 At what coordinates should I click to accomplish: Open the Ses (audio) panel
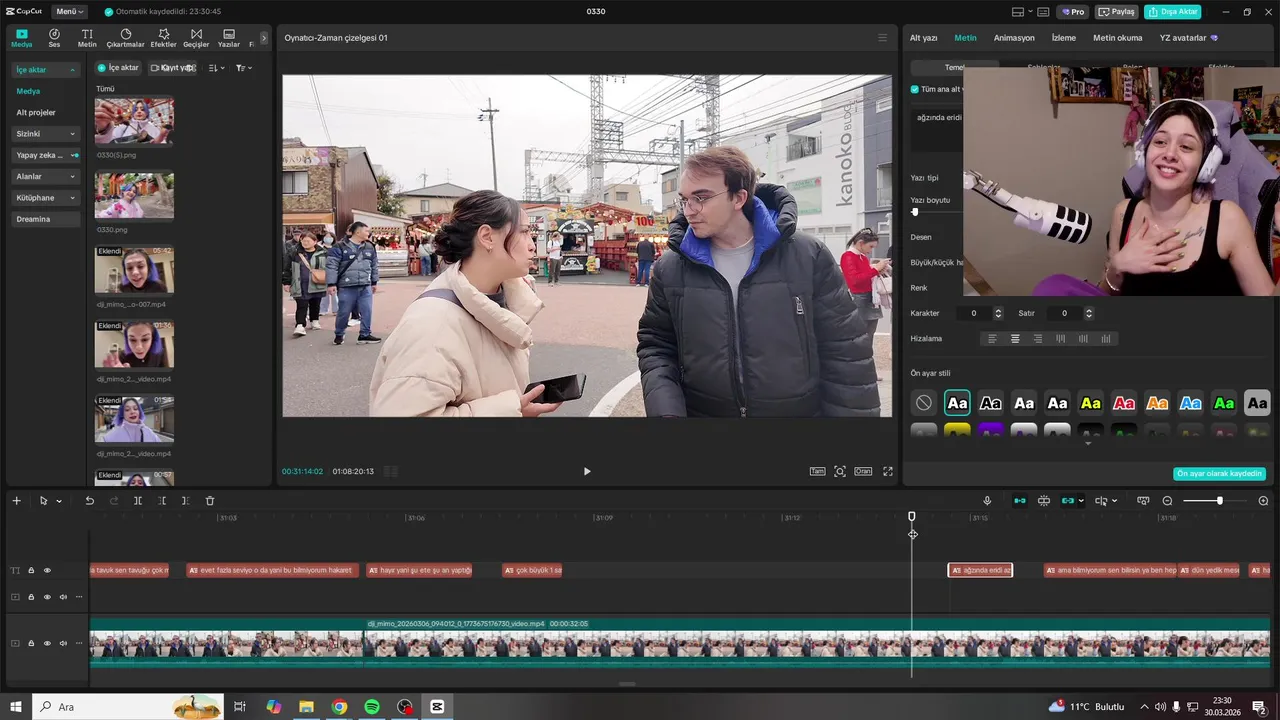coord(54,38)
